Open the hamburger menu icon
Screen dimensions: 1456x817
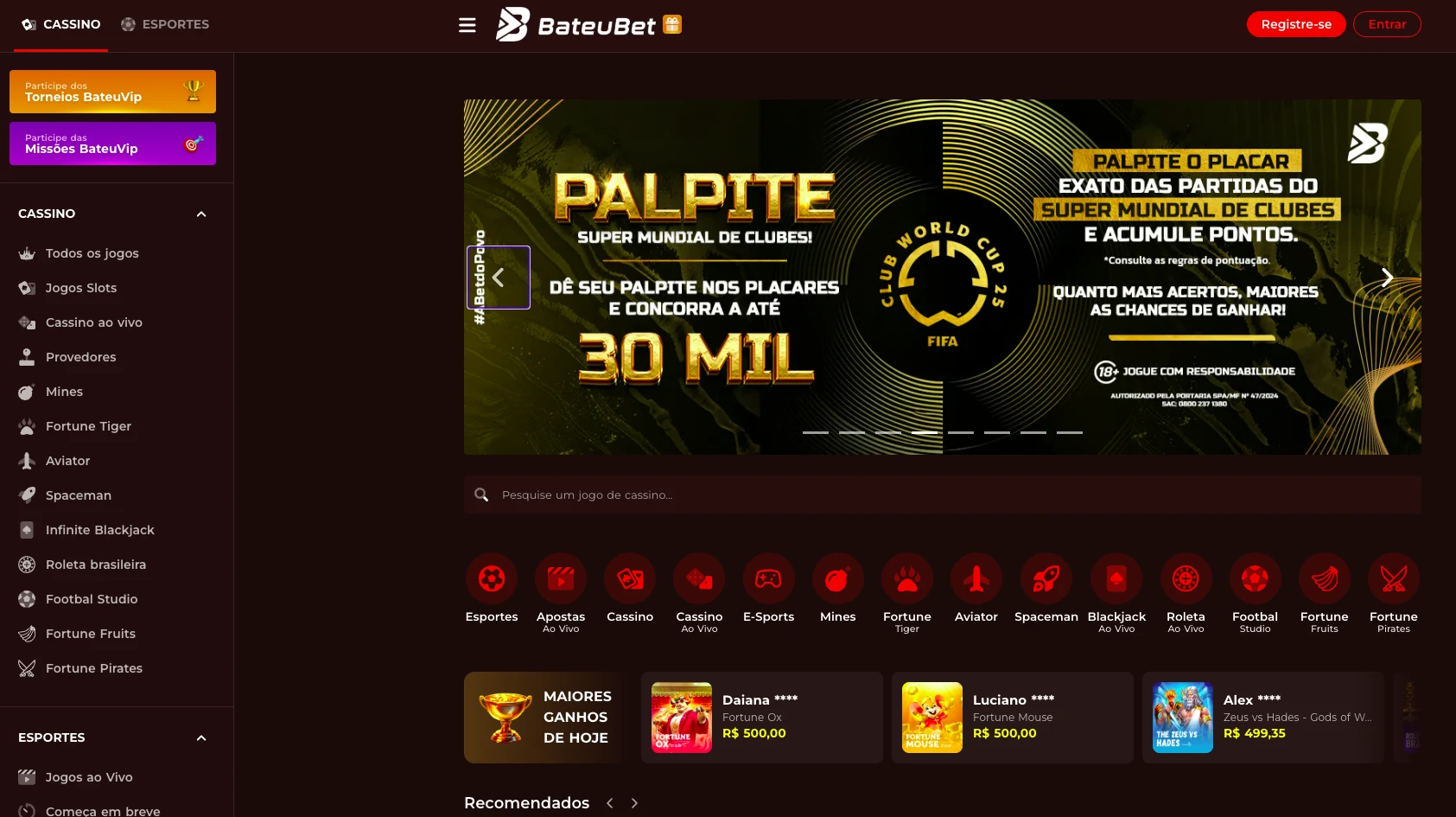coord(467,25)
